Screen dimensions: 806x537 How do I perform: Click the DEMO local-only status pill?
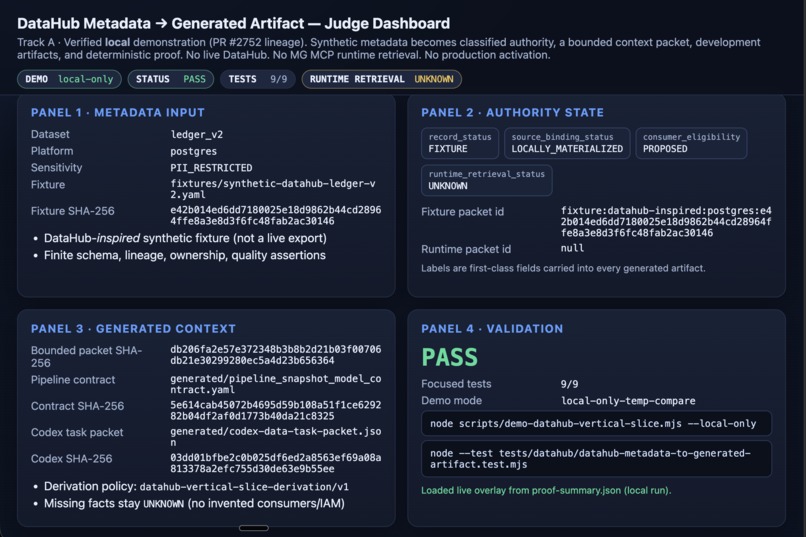pyautogui.click(x=69, y=79)
